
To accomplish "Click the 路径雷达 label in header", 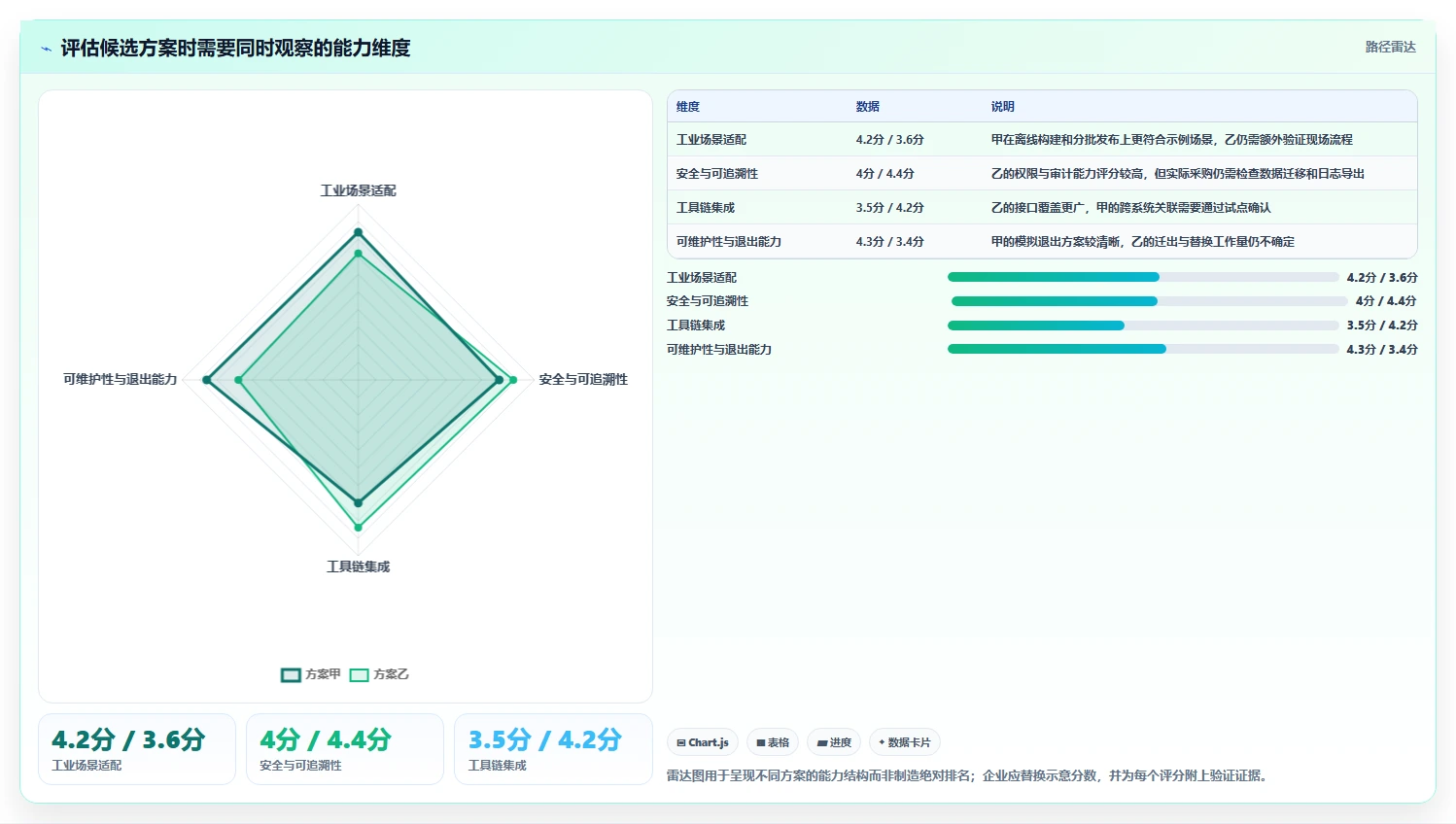I will pyautogui.click(x=1390, y=47).
